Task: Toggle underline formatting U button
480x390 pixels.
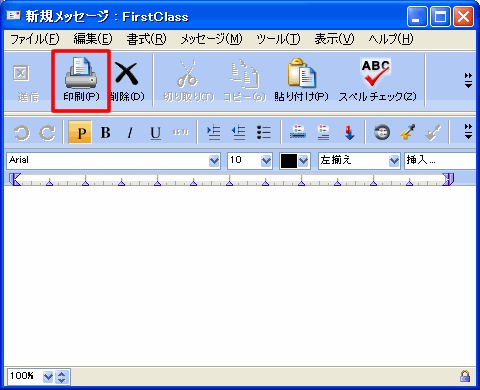Action: coord(155,133)
